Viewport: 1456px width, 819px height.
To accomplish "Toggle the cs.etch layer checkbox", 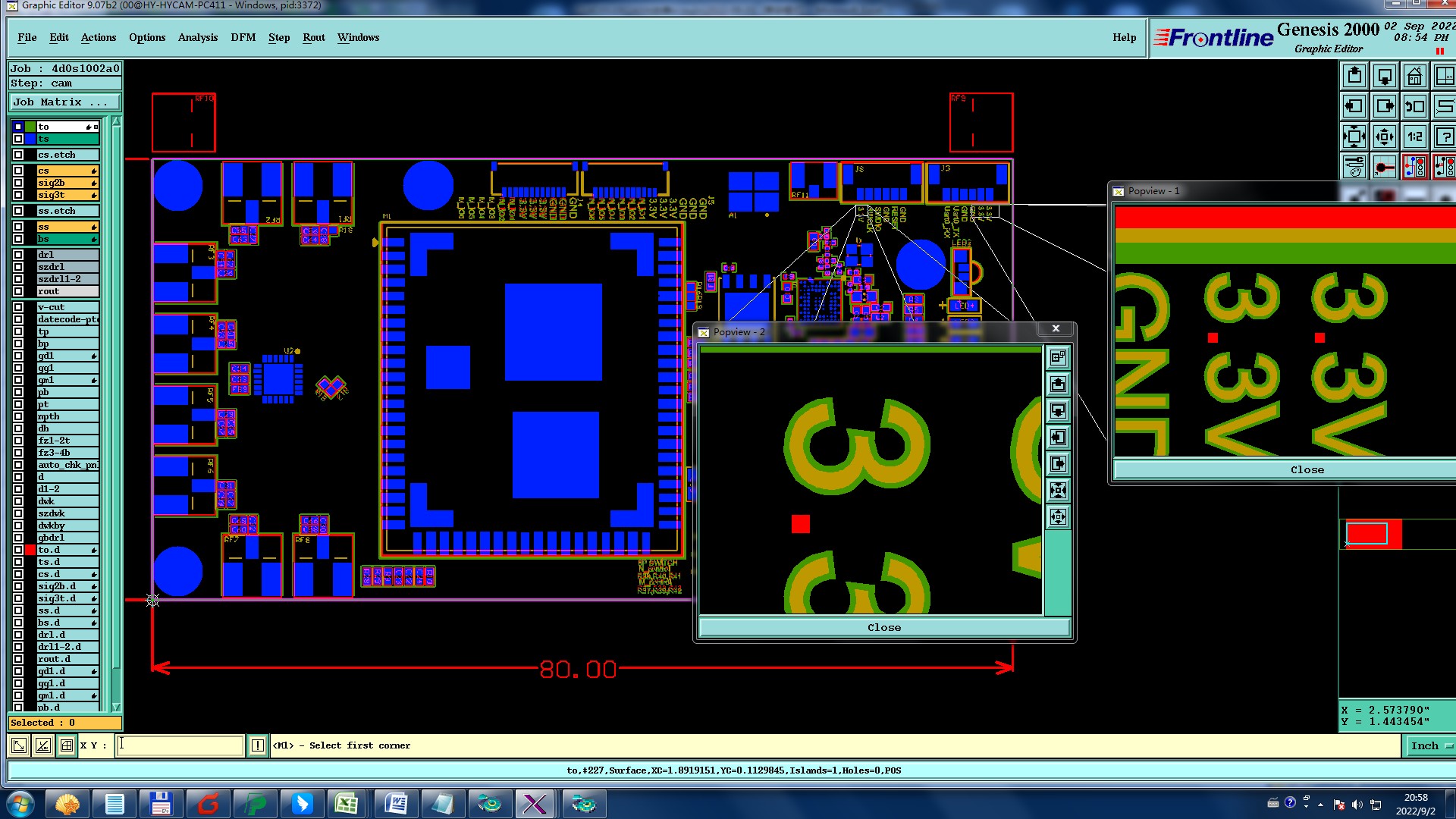I will click(x=18, y=155).
